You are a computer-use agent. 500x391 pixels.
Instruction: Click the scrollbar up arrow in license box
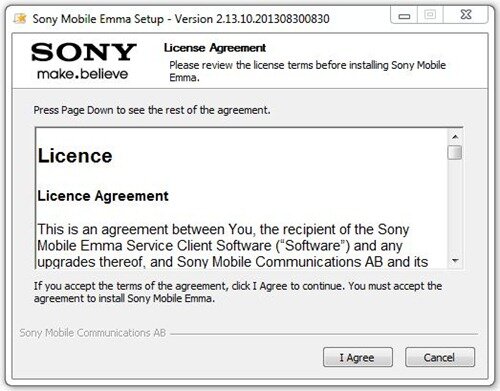tap(455, 137)
